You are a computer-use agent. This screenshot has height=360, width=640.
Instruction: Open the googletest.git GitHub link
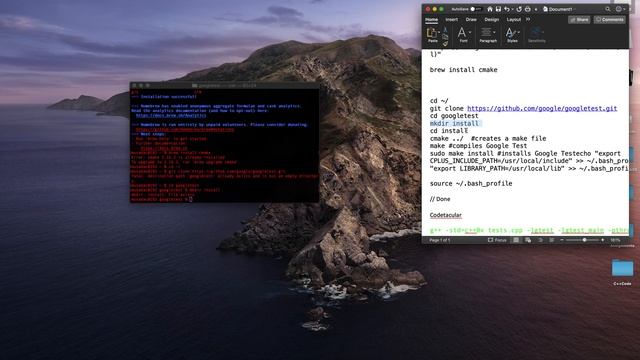542,108
